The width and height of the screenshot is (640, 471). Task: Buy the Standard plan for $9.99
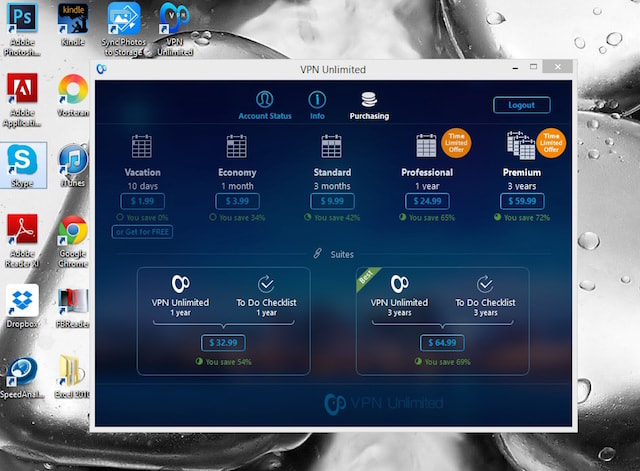pyautogui.click(x=332, y=201)
